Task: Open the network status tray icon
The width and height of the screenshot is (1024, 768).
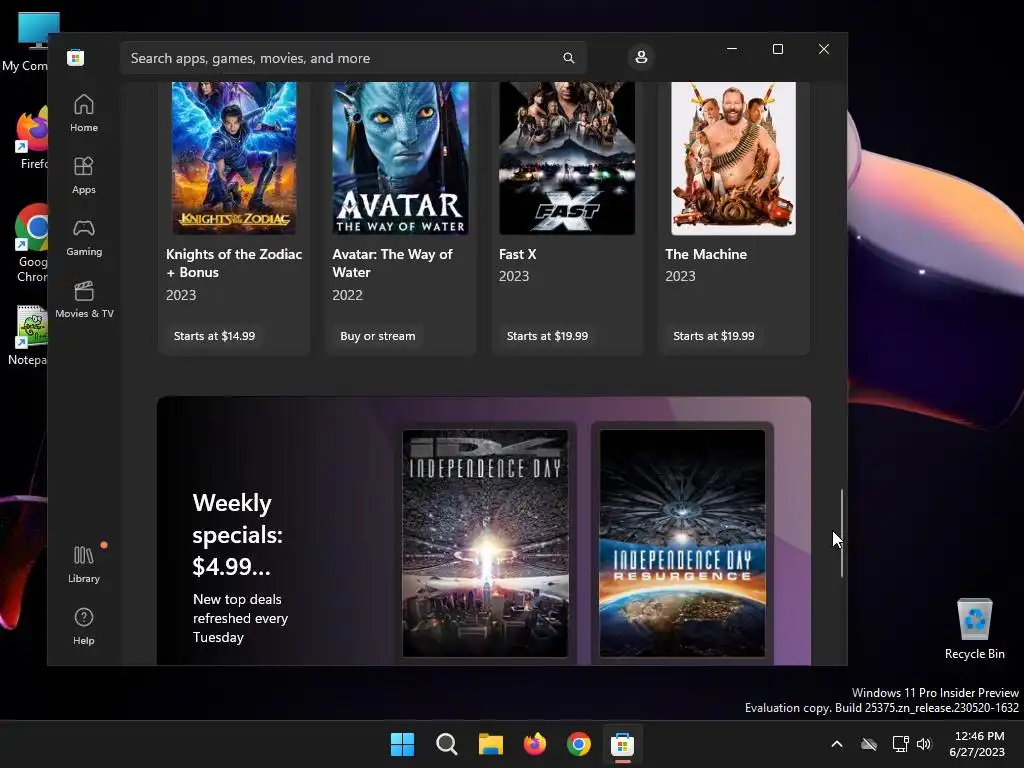Action: coord(901,744)
